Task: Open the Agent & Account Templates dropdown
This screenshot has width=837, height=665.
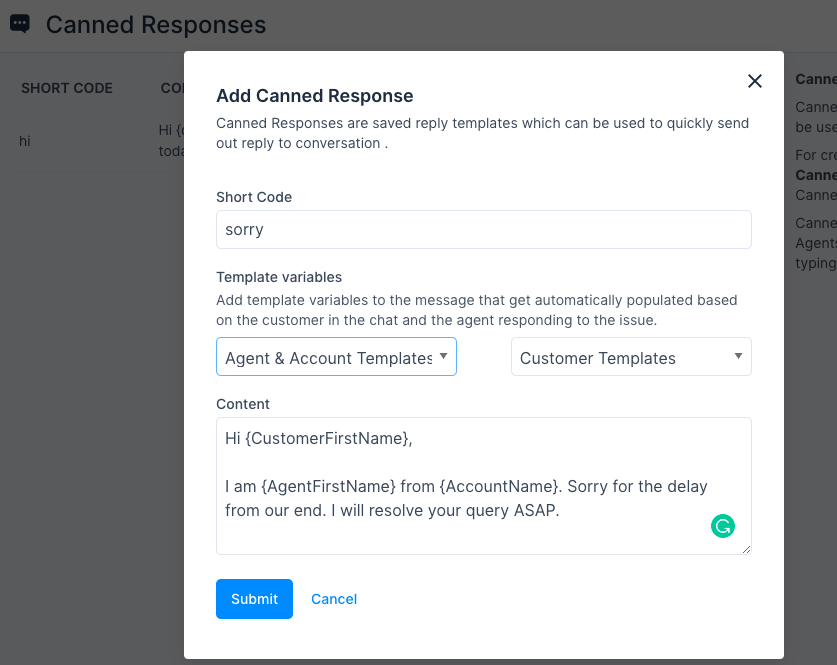Action: pos(336,356)
